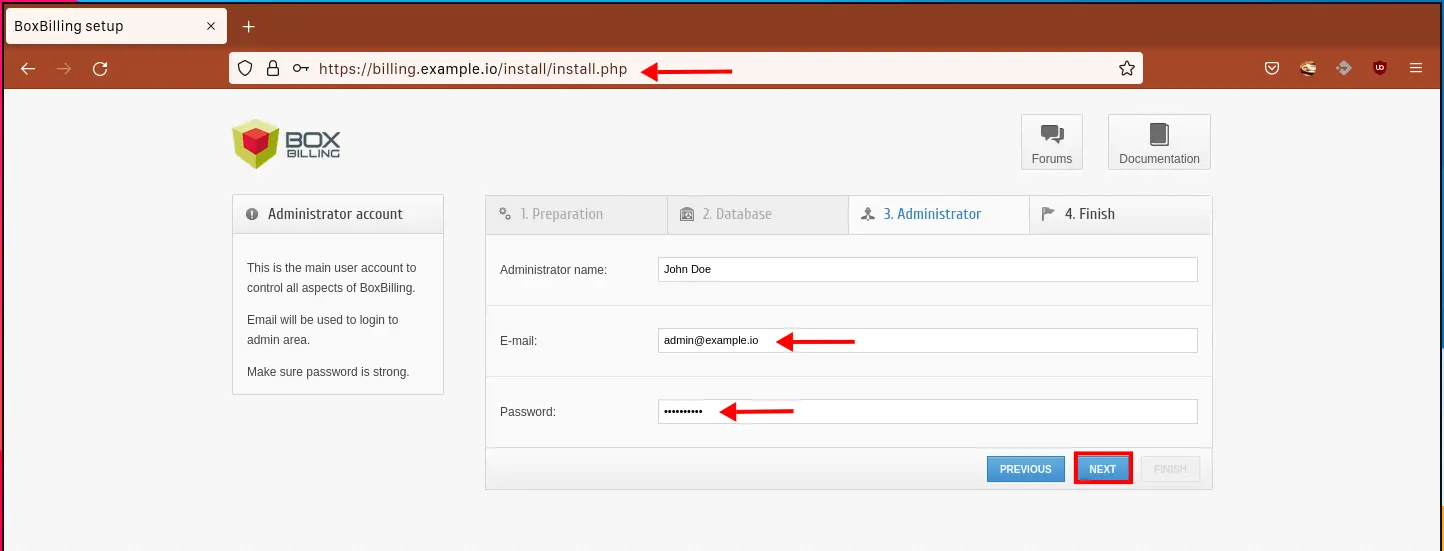The width and height of the screenshot is (1444, 551).
Task: Click the E-mail input field
Action: [927, 340]
